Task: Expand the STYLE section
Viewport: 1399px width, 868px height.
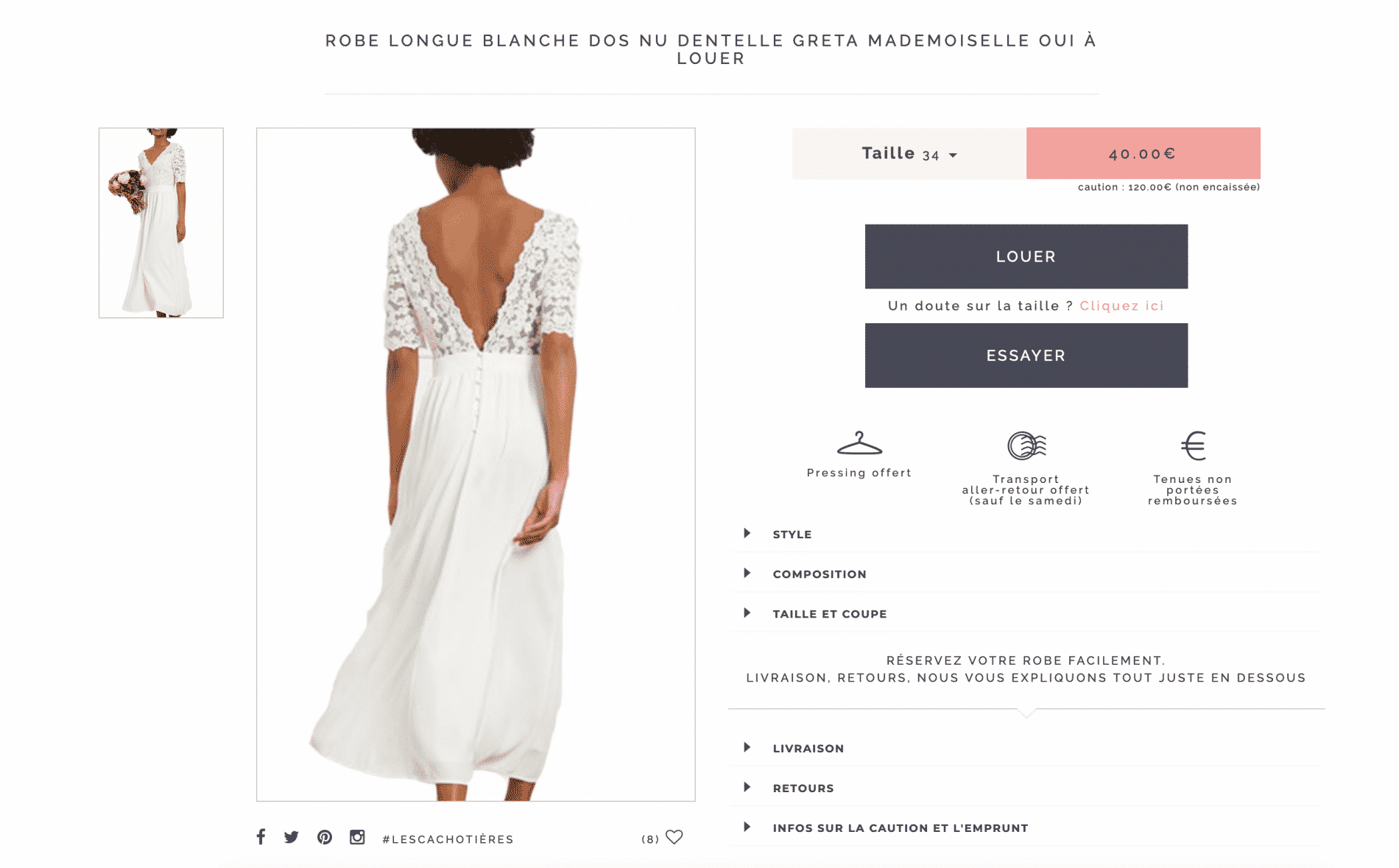Action: [1027, 534]
